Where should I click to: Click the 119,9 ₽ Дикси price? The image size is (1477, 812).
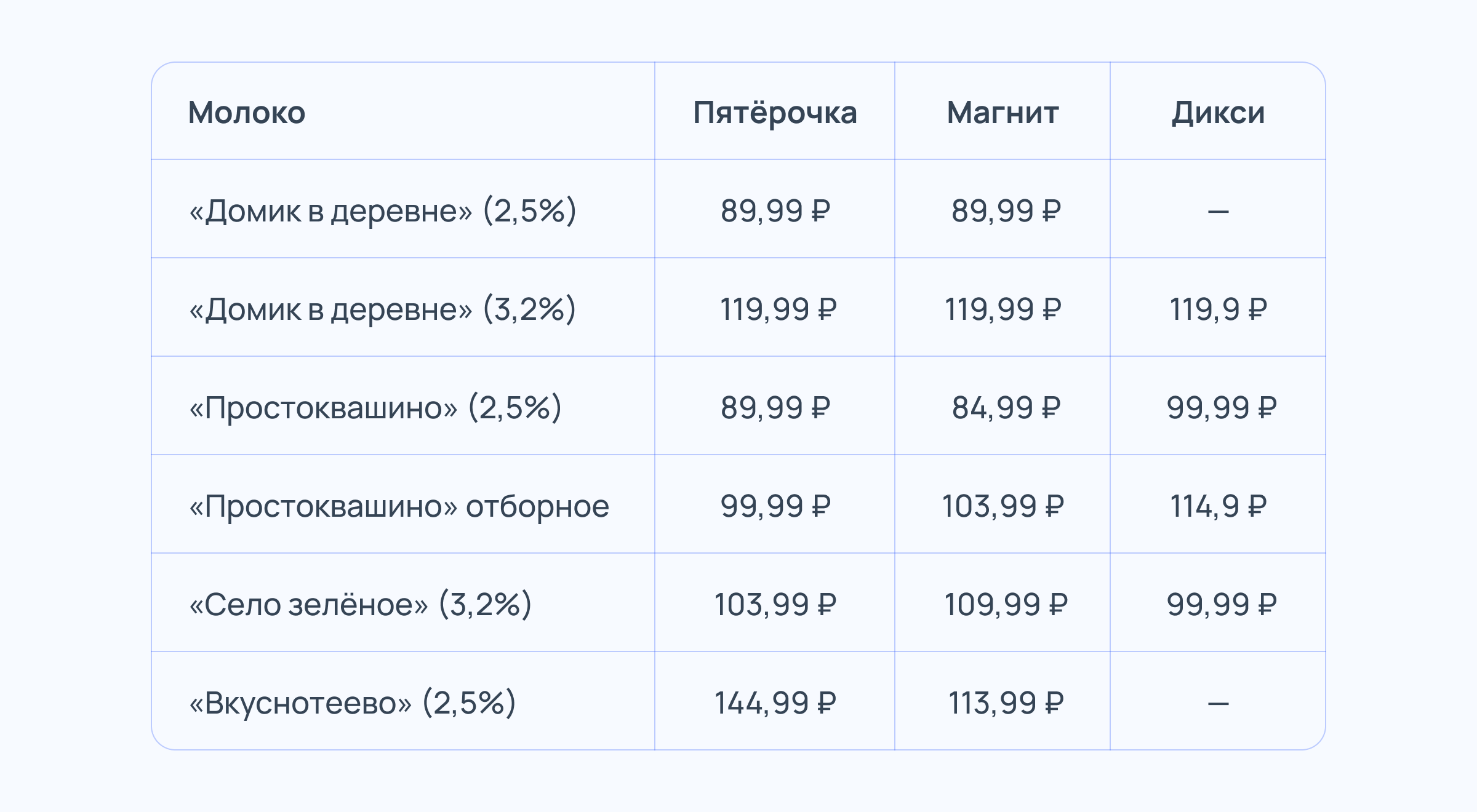click(1218, 309)
